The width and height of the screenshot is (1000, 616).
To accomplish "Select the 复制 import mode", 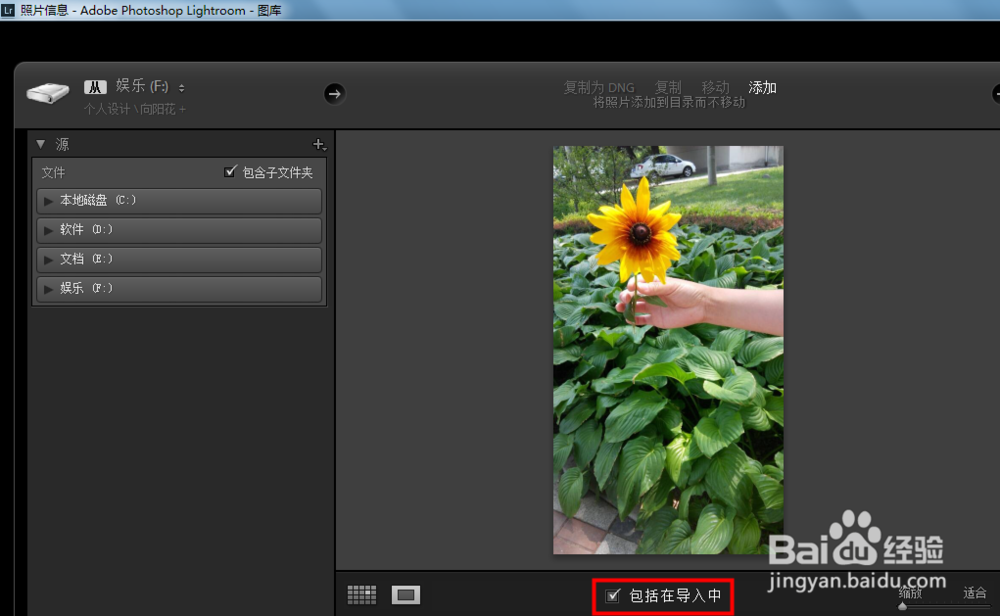I will click(x=668, y=87).
